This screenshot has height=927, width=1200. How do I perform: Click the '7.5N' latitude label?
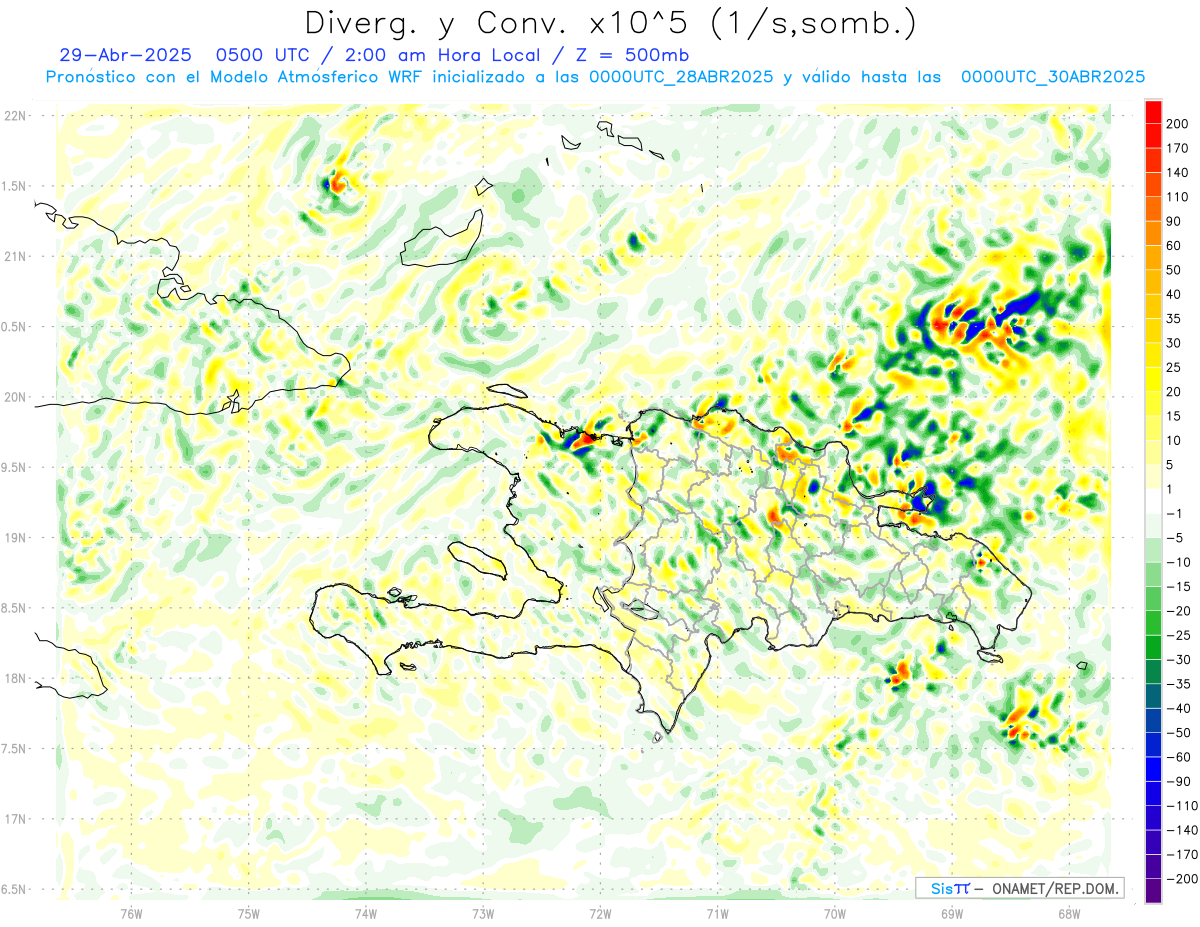(15, 749)
